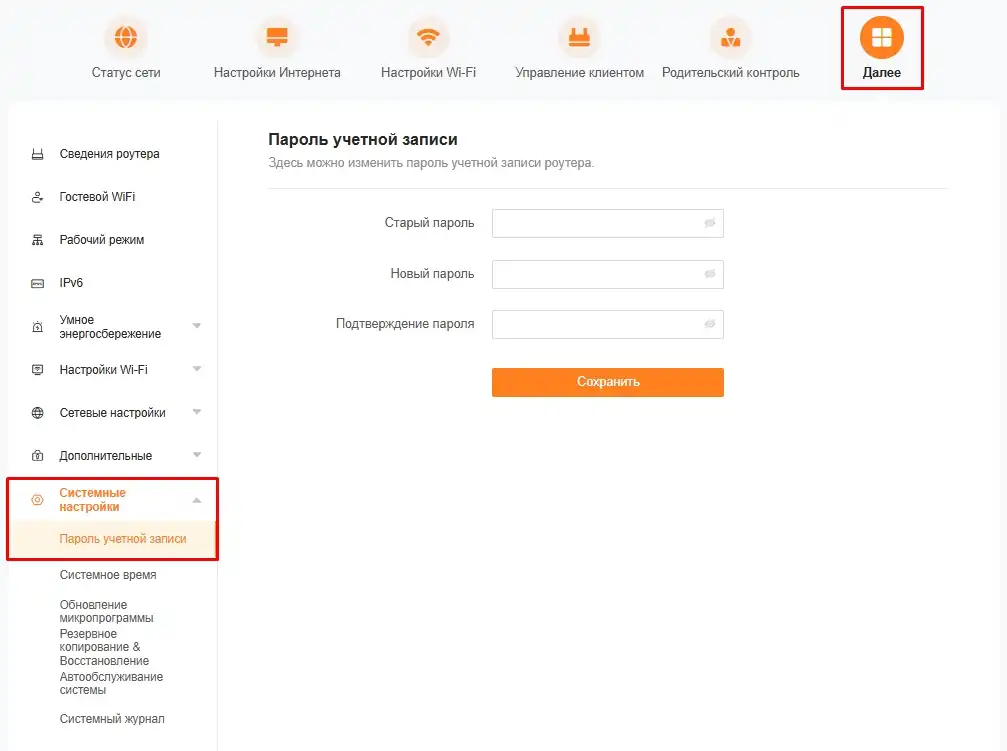
Task: Click the Далее grid icon in the header
Action: tap(881, 35)
